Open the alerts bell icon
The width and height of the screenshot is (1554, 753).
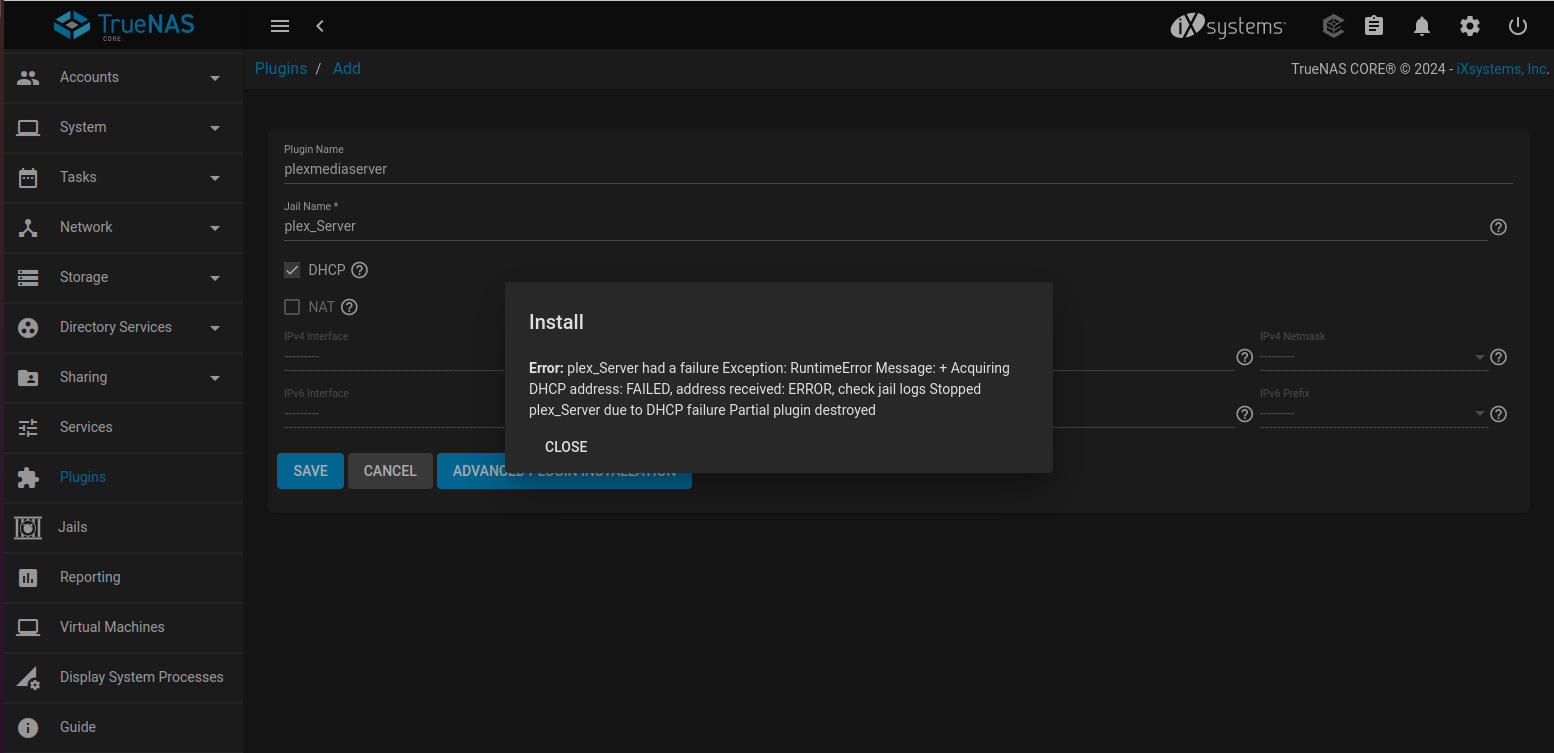(1422, 26)
